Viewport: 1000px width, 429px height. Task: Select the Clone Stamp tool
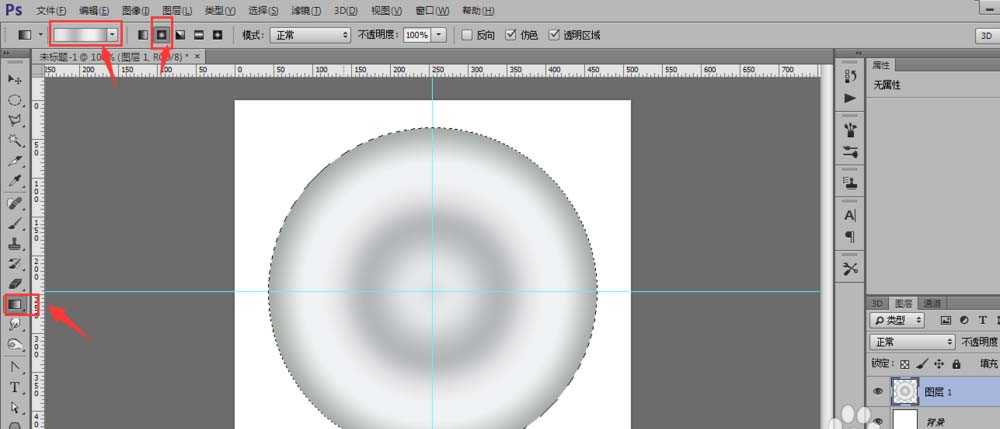tap(15, 243)
